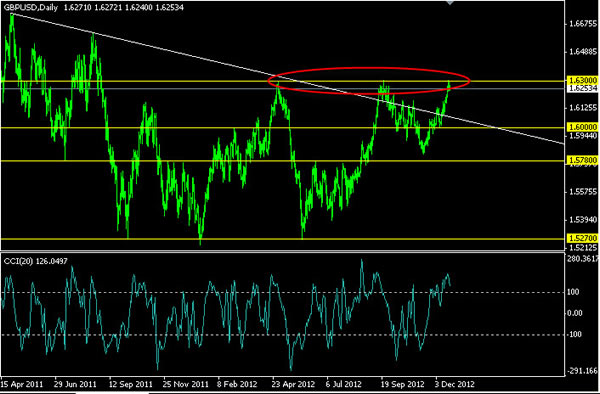This screenshot has width=600, height=394.
Task: Click the CCI scale label 0.00
Action: 574,313
